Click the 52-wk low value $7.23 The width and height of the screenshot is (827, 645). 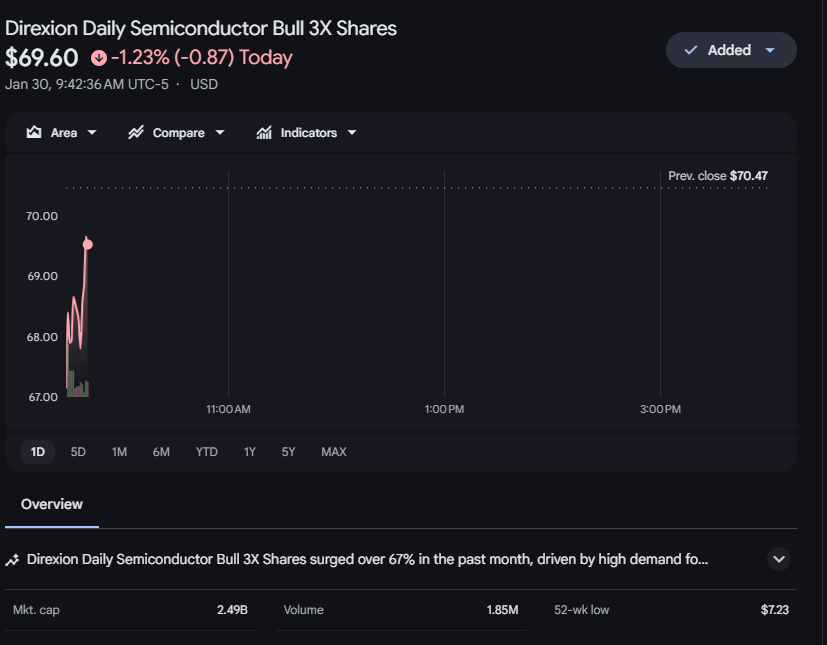774,610
